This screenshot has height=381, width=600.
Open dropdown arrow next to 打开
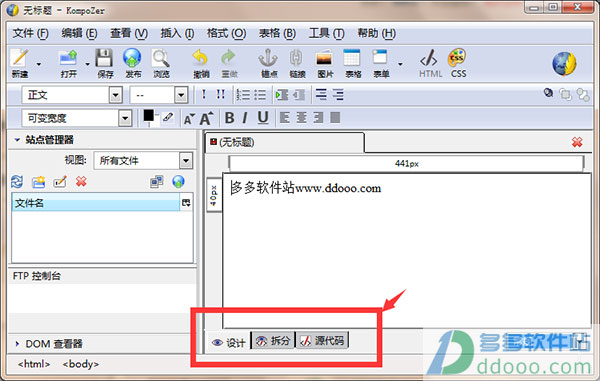88,64
